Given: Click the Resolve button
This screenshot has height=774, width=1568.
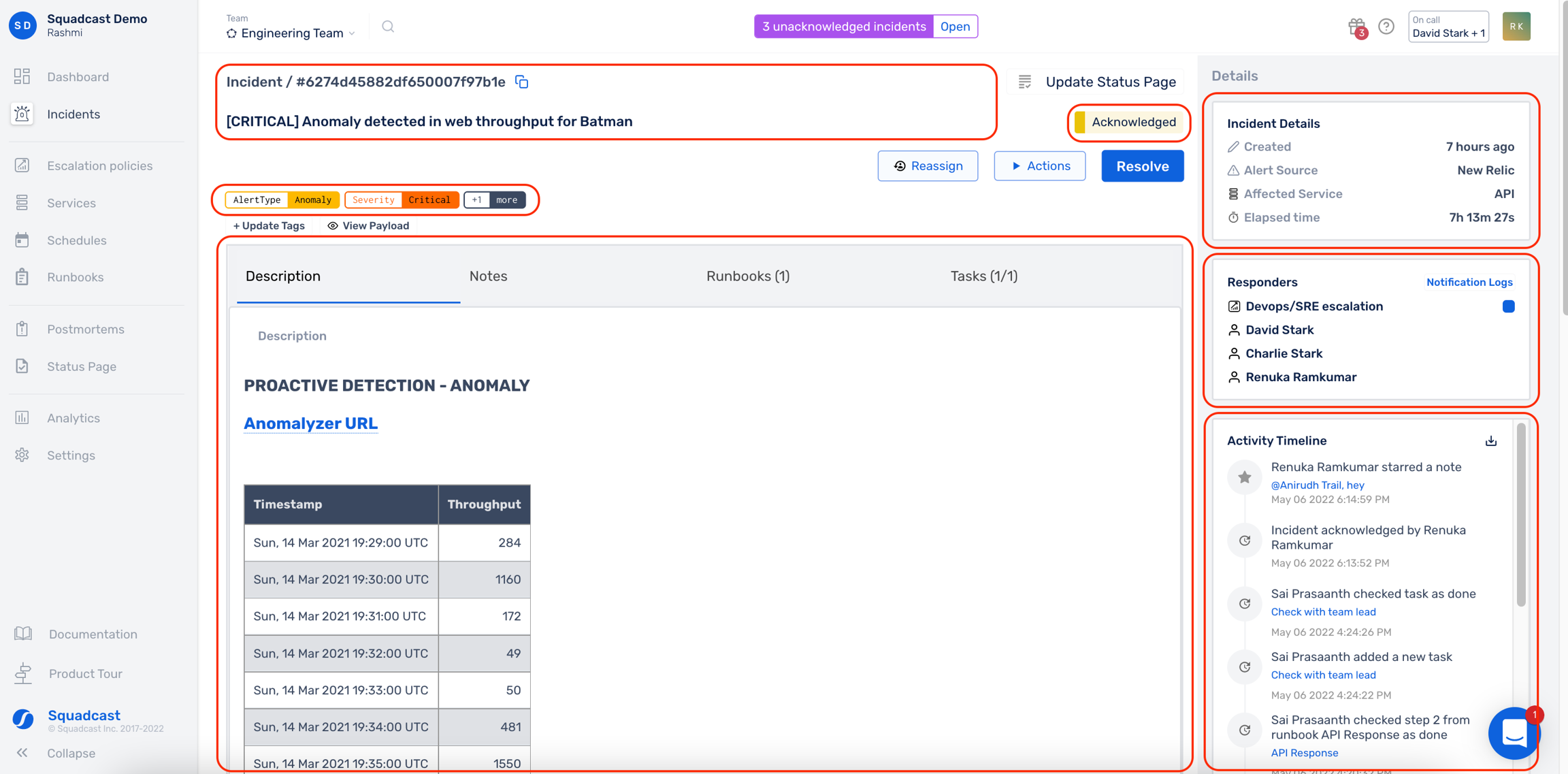Looking at the screenshot, I should [x=1142, y=165].
